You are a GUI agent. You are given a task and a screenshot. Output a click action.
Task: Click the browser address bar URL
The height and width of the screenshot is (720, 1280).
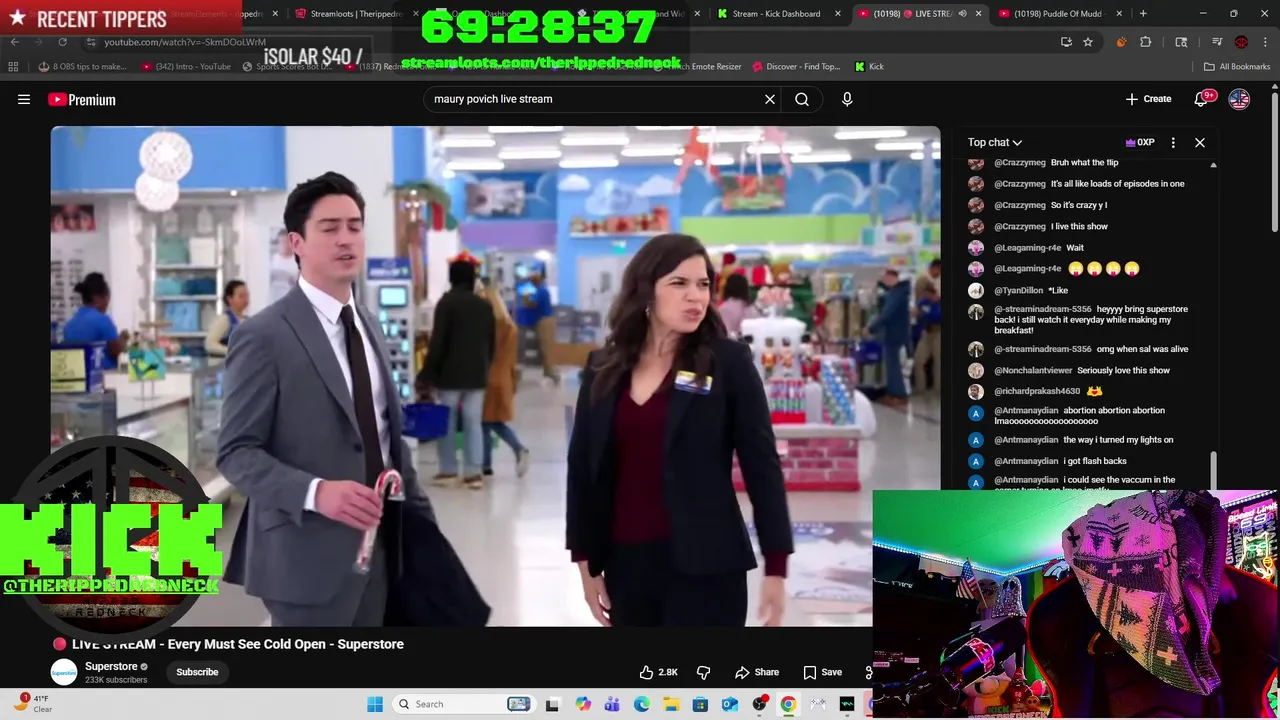tap(185, 42)
